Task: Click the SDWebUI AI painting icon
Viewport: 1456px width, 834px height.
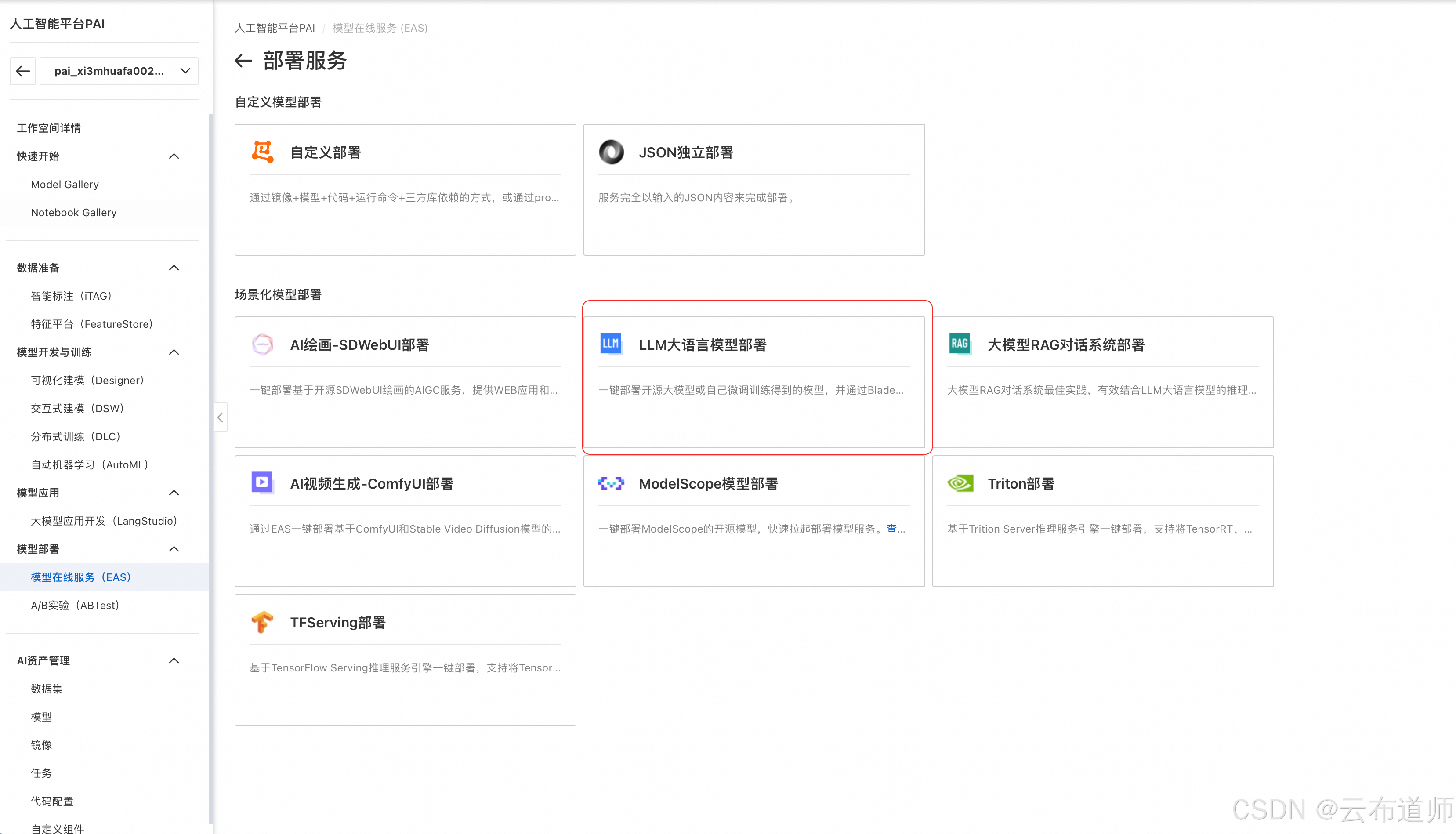Action: click(263, 344)
